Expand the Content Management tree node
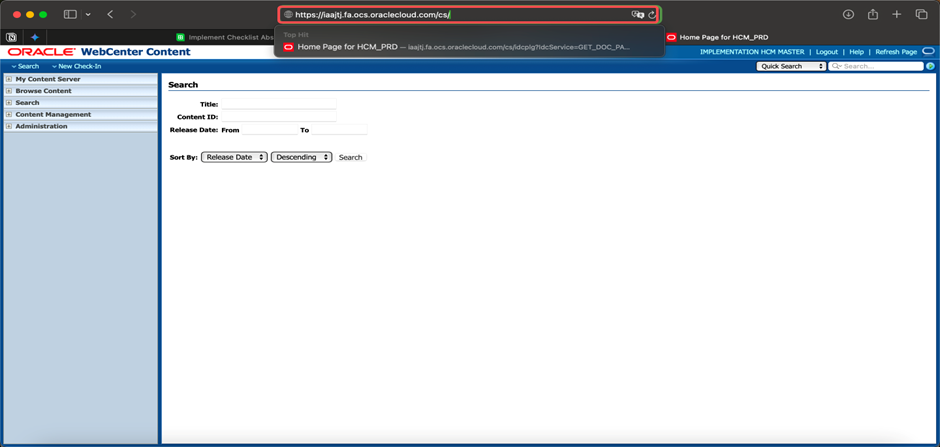 point(9,115)
